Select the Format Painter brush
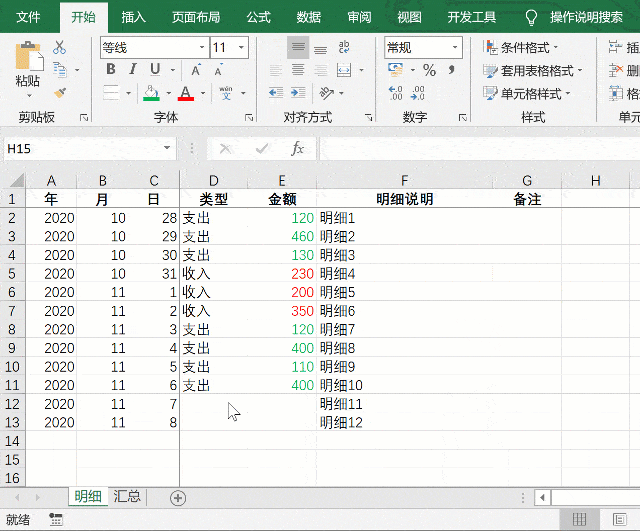Image resolution: width=640 pixels, height=531 pixels. click(60, 93)
